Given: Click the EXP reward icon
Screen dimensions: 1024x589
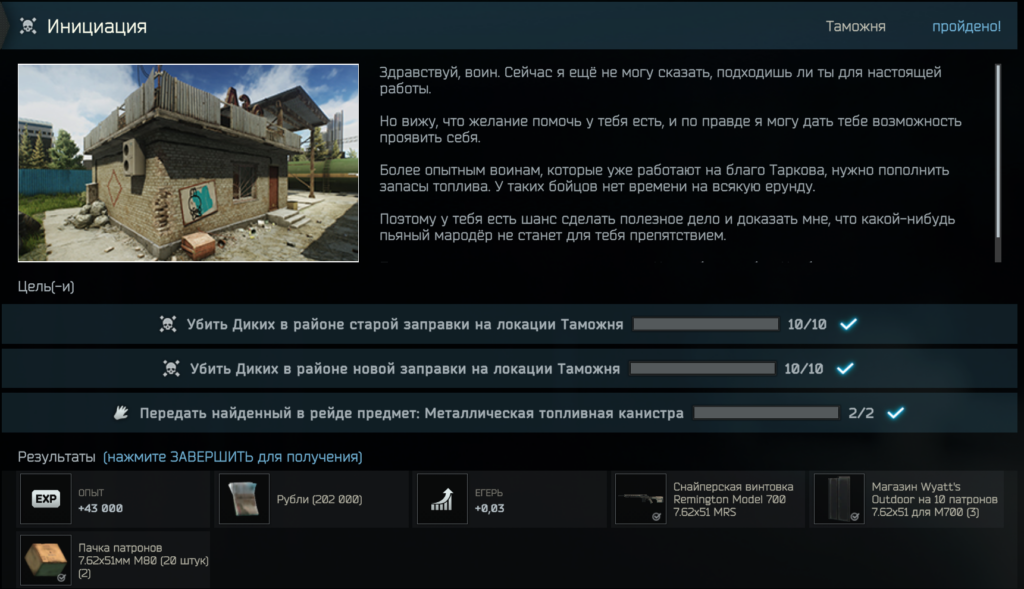Looking at the screenshot, I should (45, 499).
